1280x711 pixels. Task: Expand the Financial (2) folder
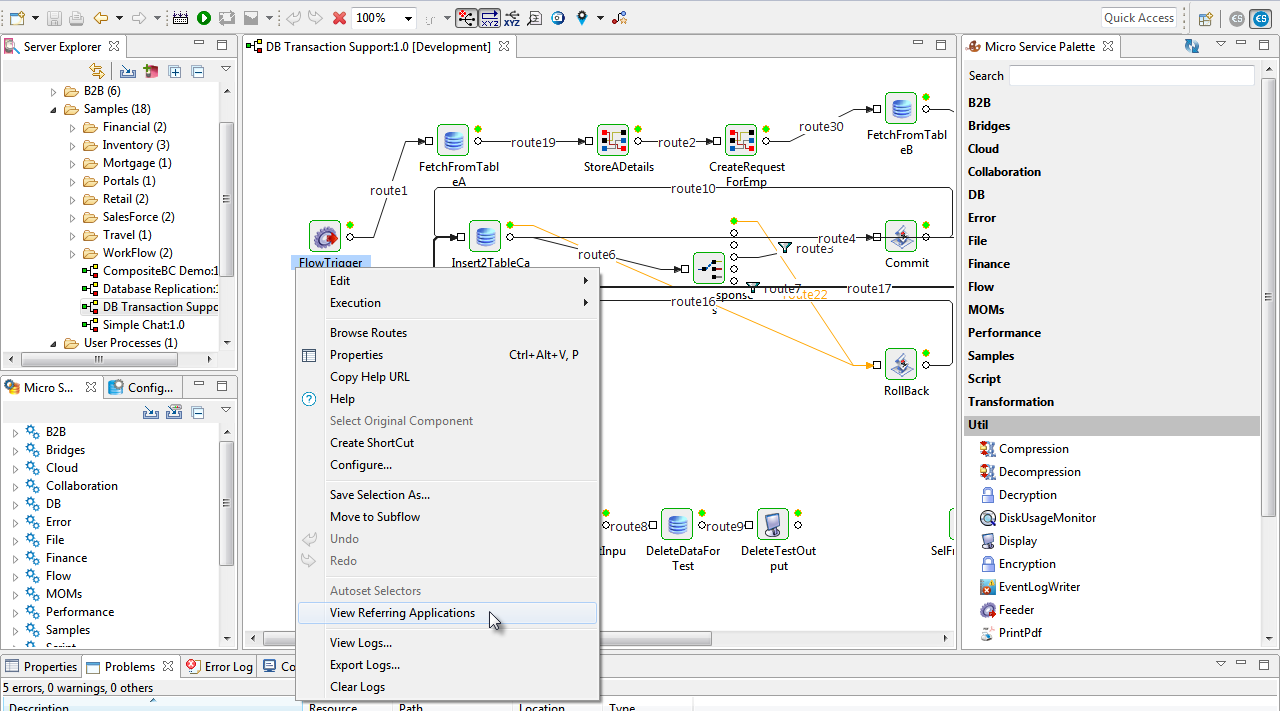point(73,127)
